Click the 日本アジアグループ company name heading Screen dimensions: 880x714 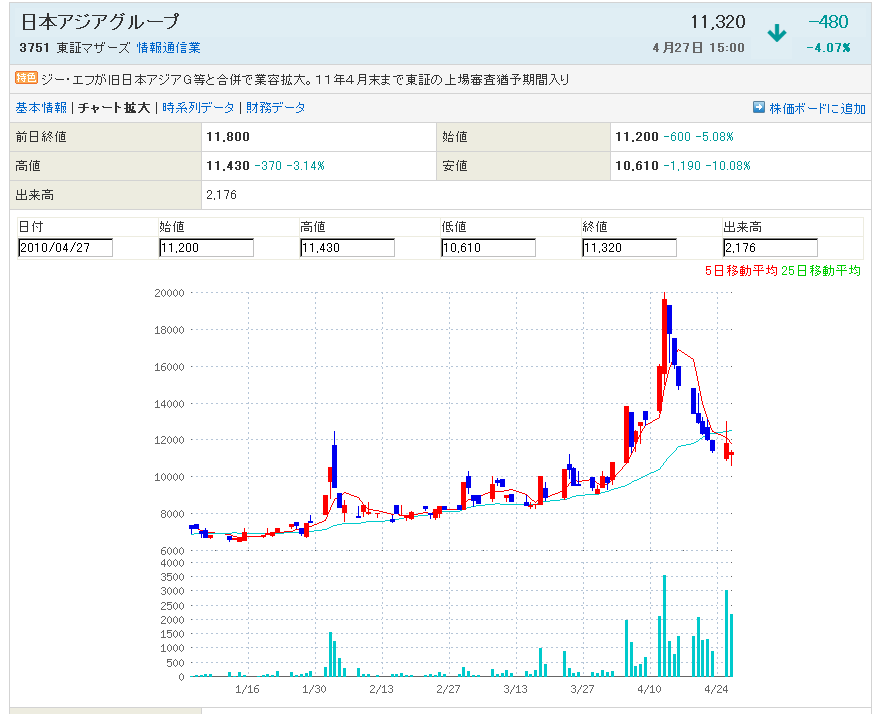pos(100,21)
